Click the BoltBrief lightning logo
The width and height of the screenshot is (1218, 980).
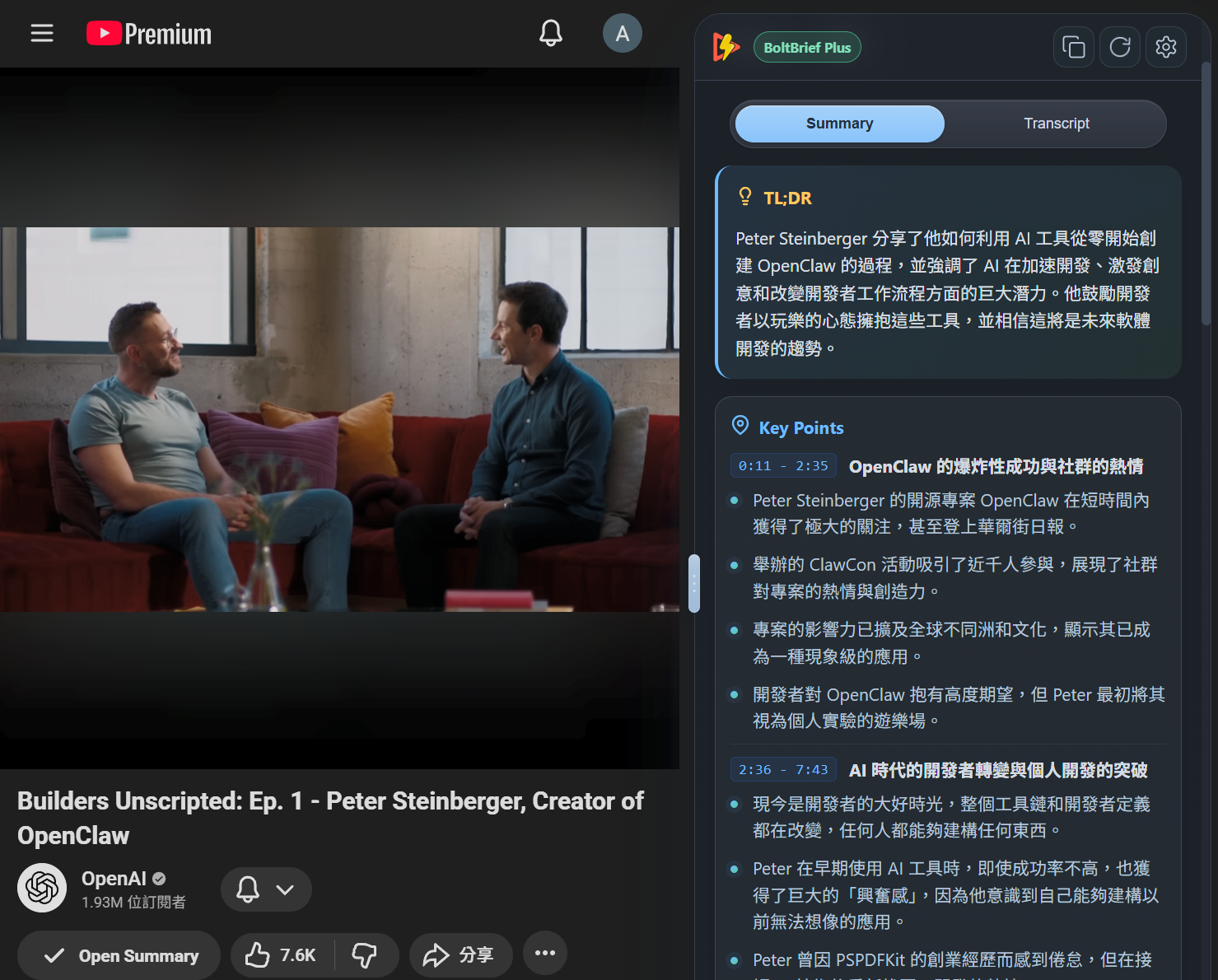click(x=726, y=47)
